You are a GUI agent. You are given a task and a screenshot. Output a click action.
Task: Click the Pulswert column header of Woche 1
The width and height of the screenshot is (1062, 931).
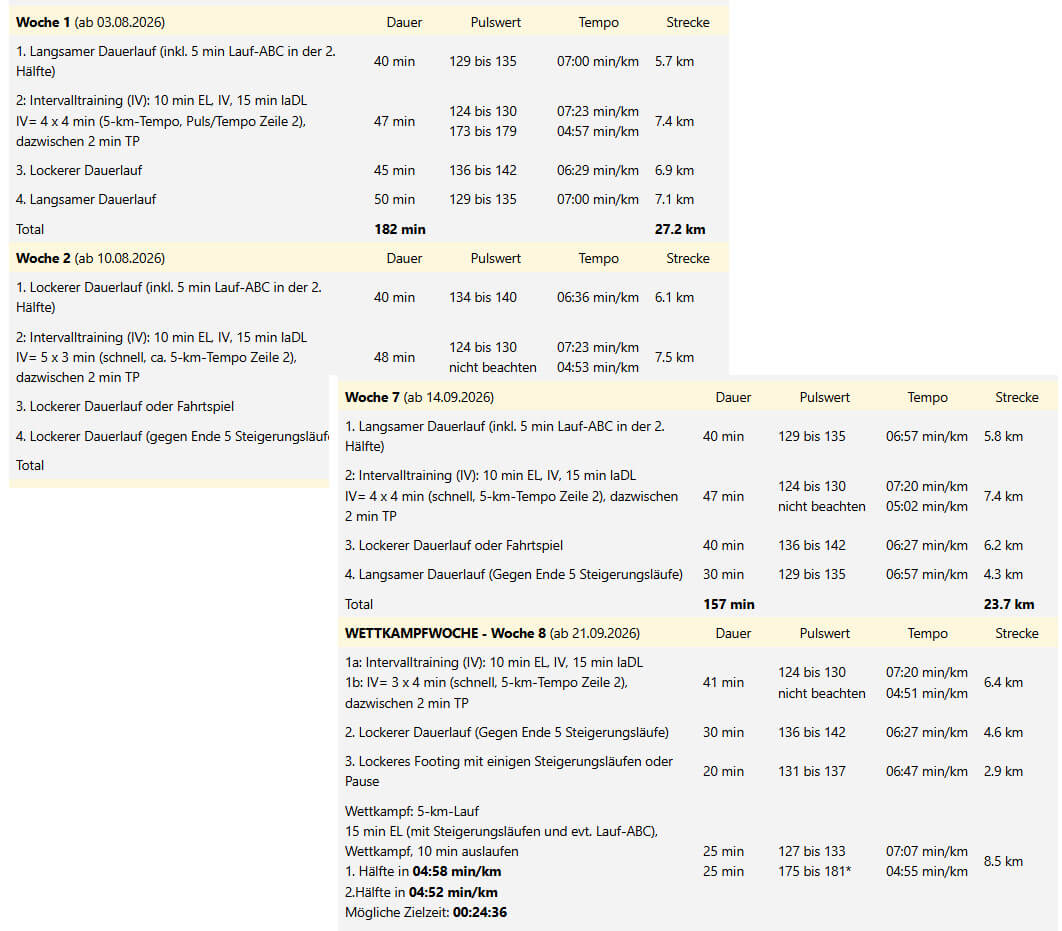tap(496, 22)
